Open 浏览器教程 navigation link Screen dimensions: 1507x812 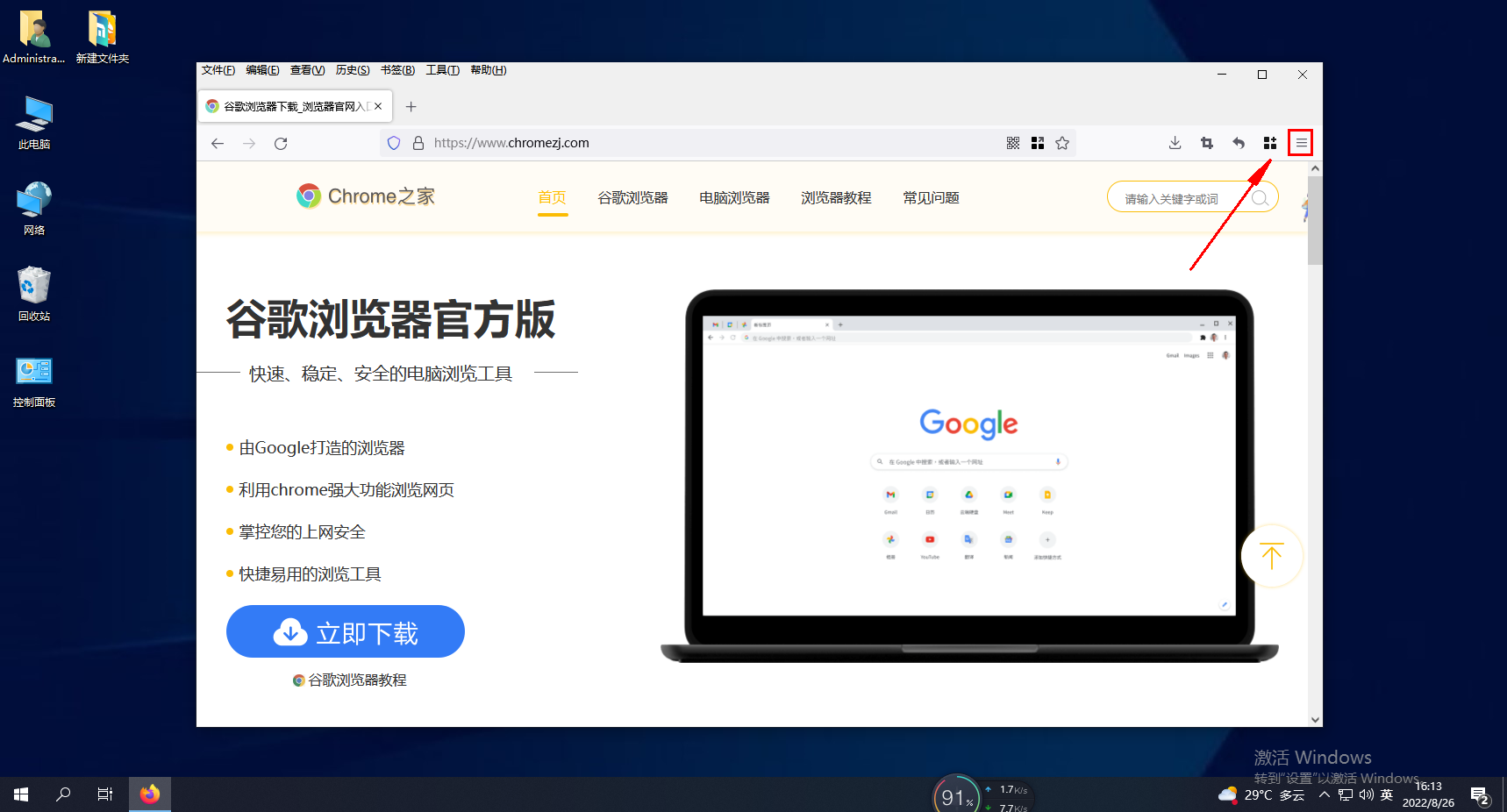[836, 198]
